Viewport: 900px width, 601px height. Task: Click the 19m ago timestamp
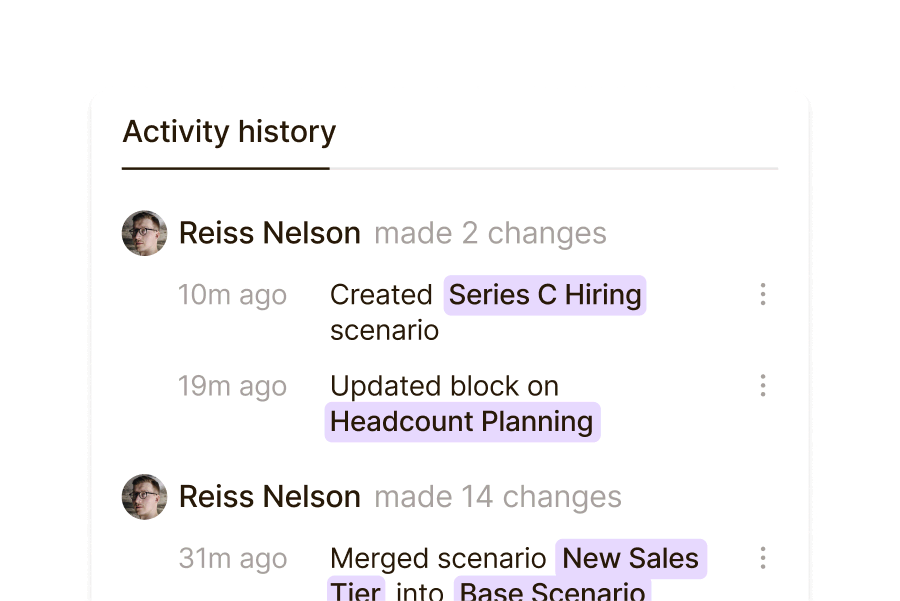tap(232, 386)
